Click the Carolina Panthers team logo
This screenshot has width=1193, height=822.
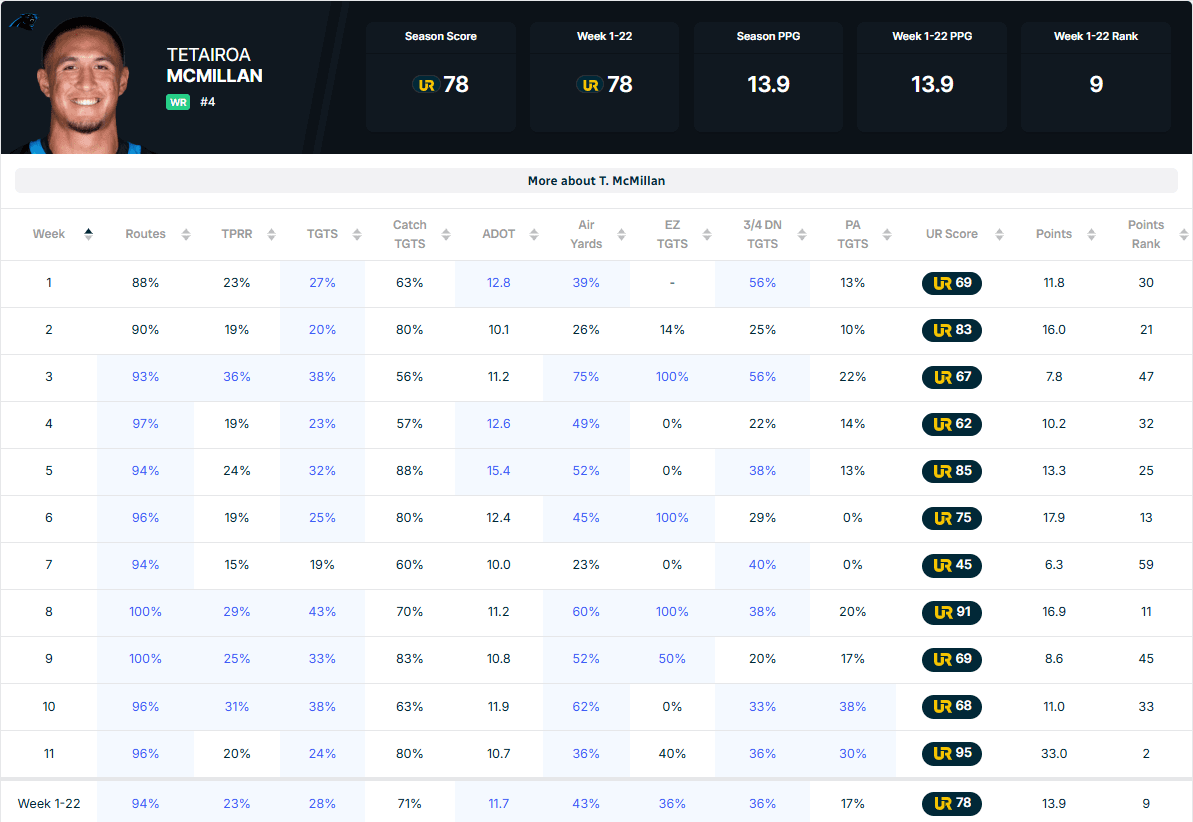(22, 19)
